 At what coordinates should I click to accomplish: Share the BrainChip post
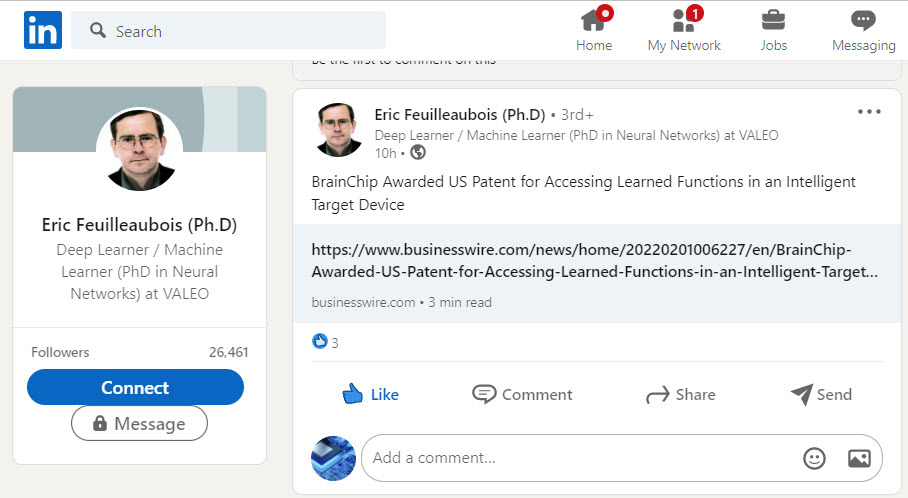click(680, 394)
